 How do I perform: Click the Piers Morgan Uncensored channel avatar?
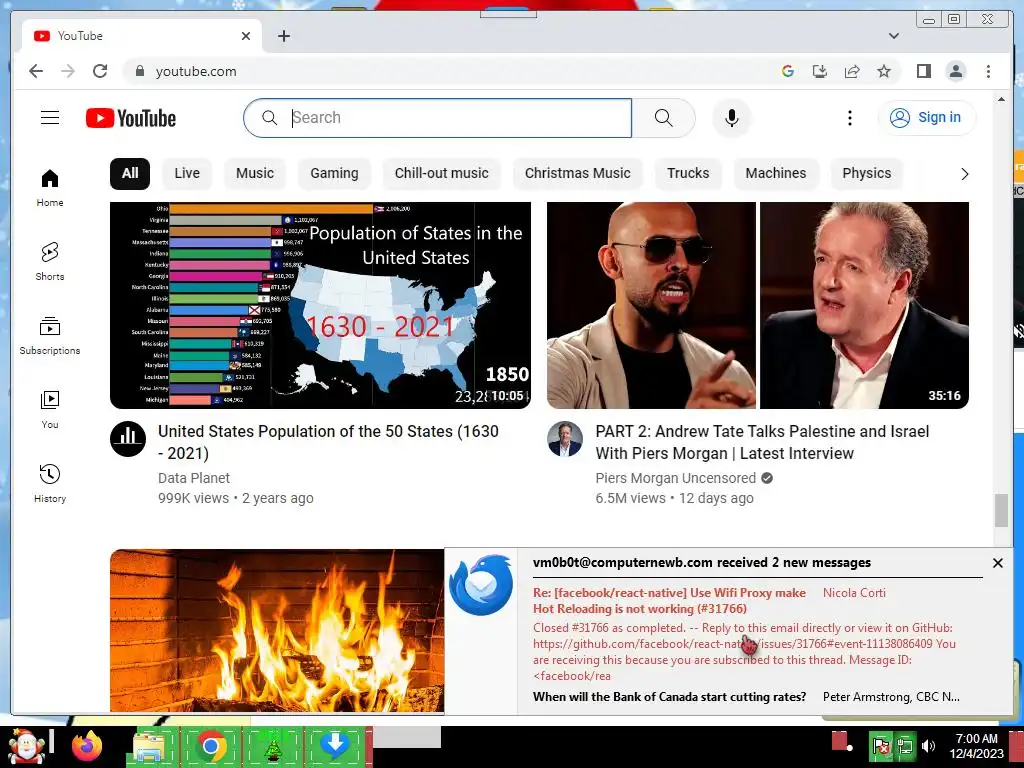coord(565,439)
